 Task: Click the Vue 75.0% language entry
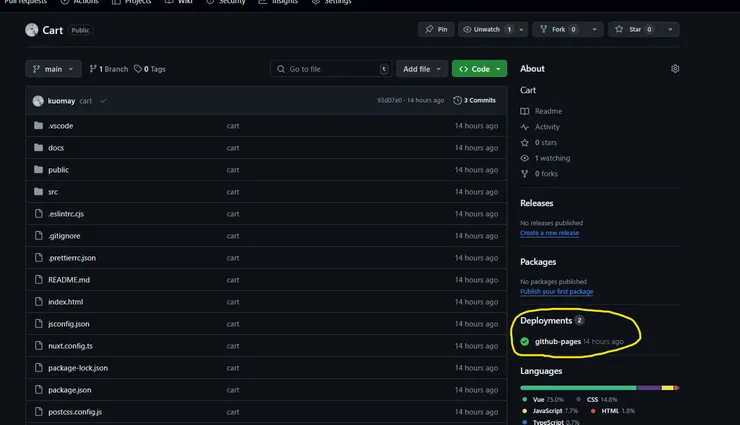click(x=543, y=400)
